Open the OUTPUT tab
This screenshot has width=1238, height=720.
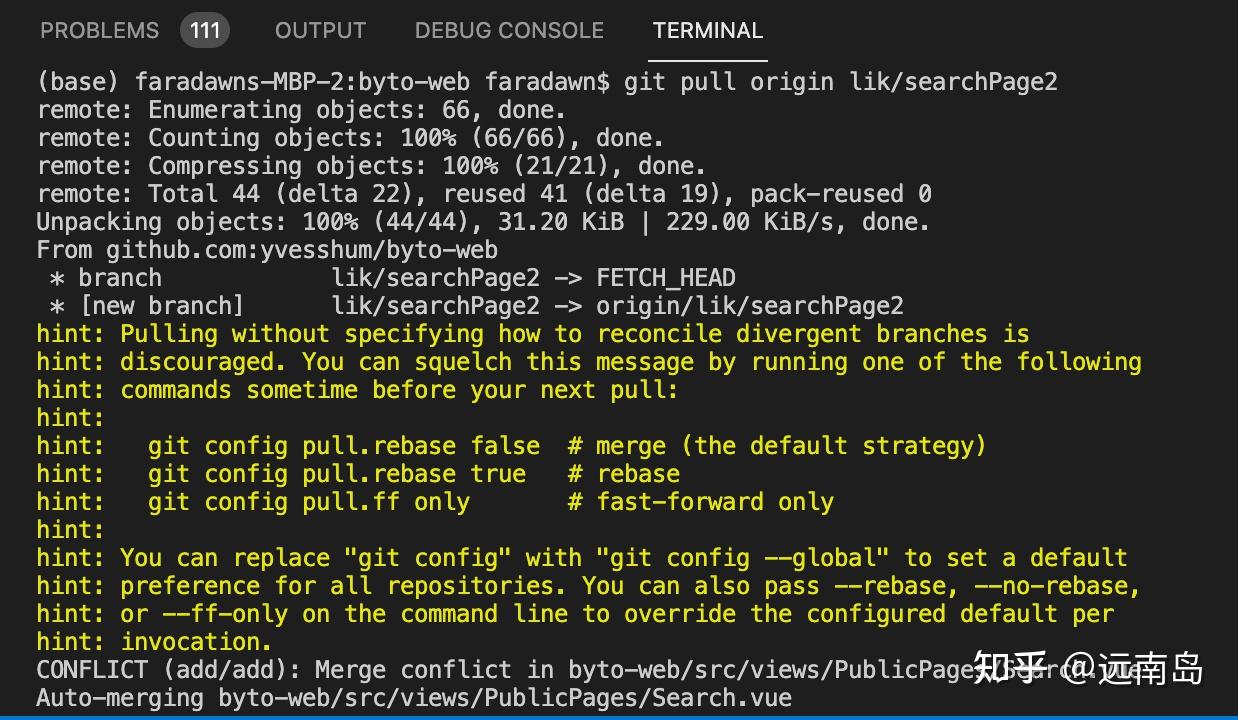click(320, 30)
